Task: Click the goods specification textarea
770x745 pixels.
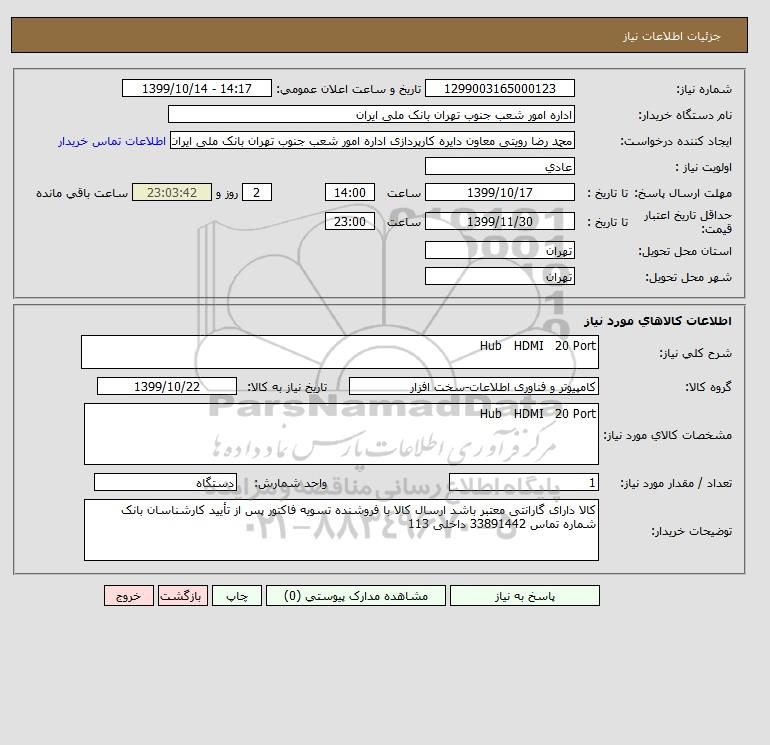Action: pos(341,434)
